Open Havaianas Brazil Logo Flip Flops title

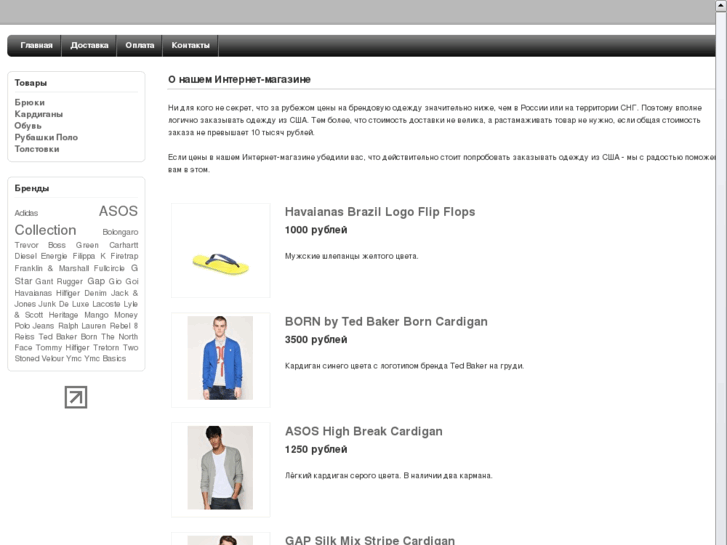[x=380, y=212]
